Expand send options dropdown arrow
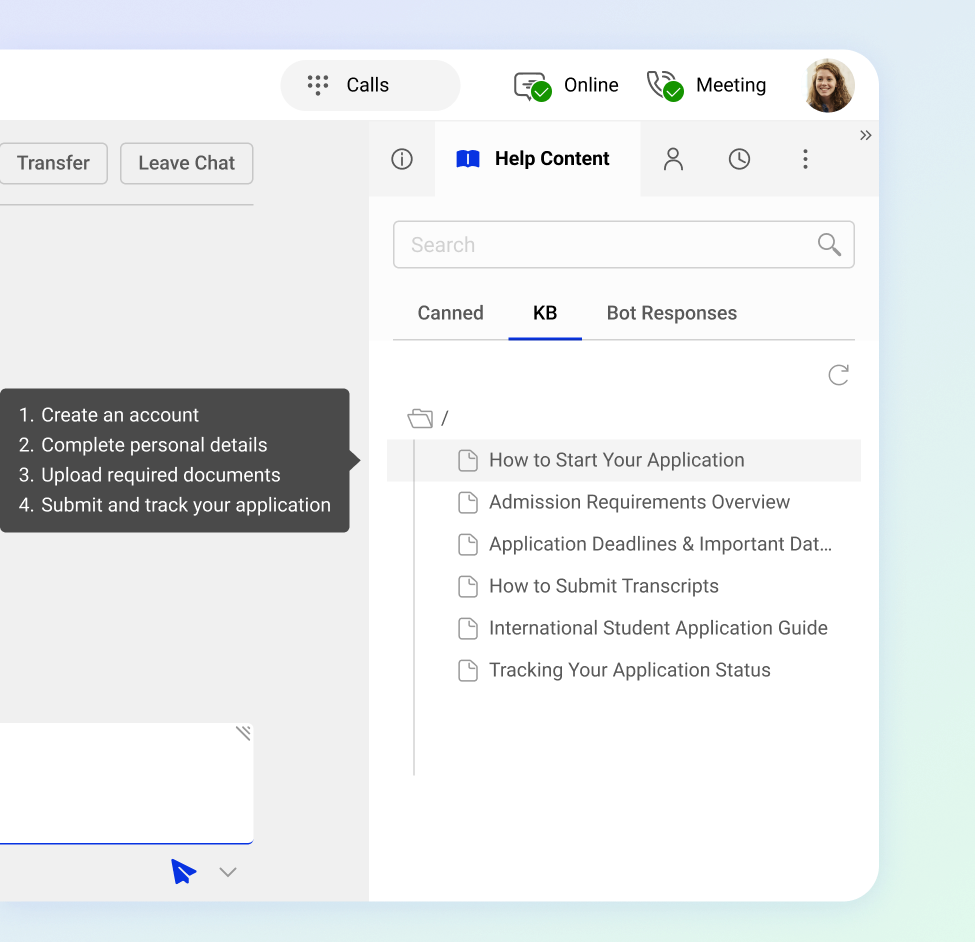The image size is (975, 942). (x=228, y=872)
